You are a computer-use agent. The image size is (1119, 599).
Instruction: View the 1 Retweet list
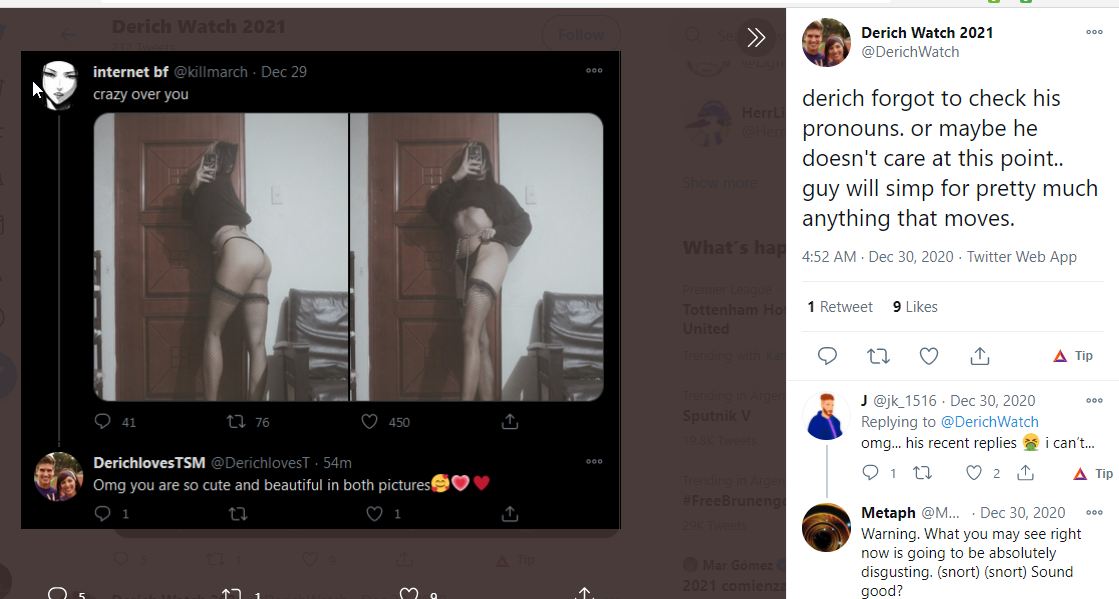[x=840, y=307]
